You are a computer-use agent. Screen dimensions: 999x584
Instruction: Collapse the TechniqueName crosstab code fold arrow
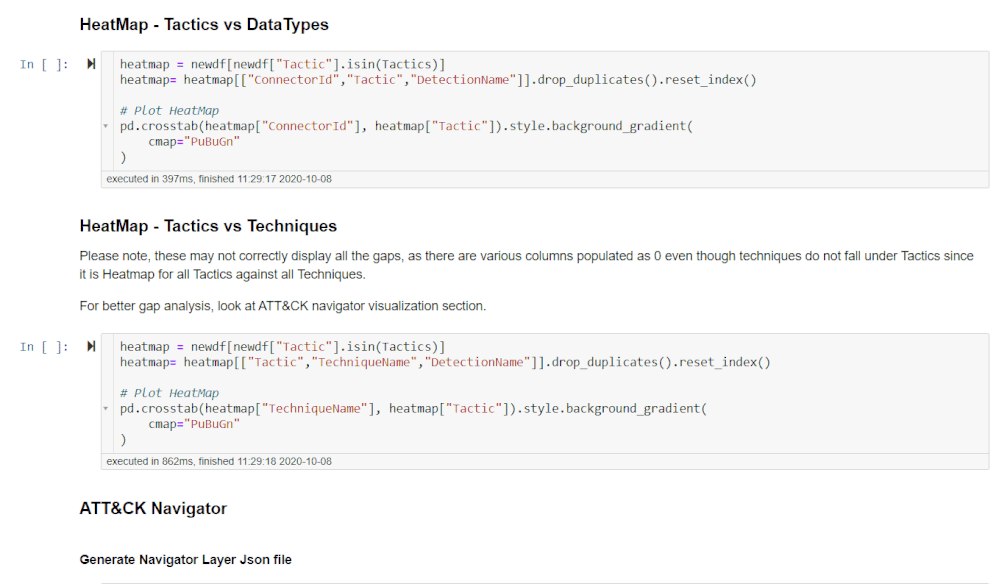point(106,409)
